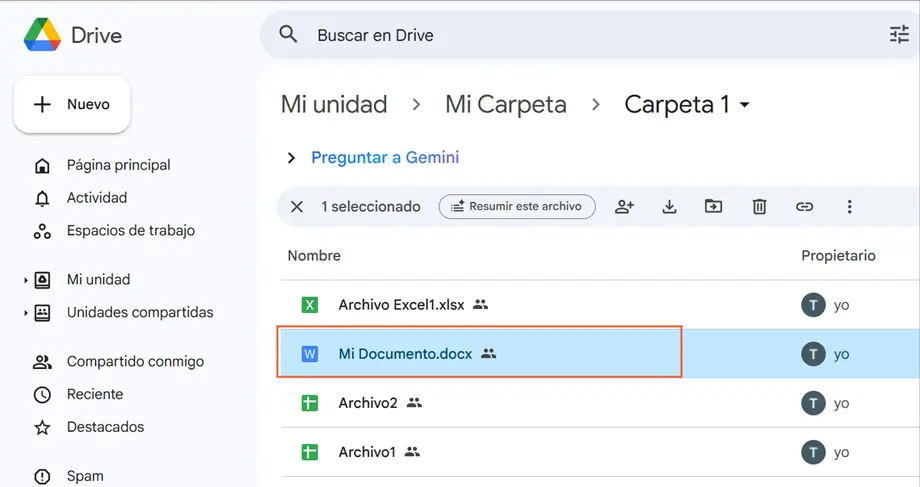Click the Actividad bell icon
This screenshot has width=920, height=487.
42,199
